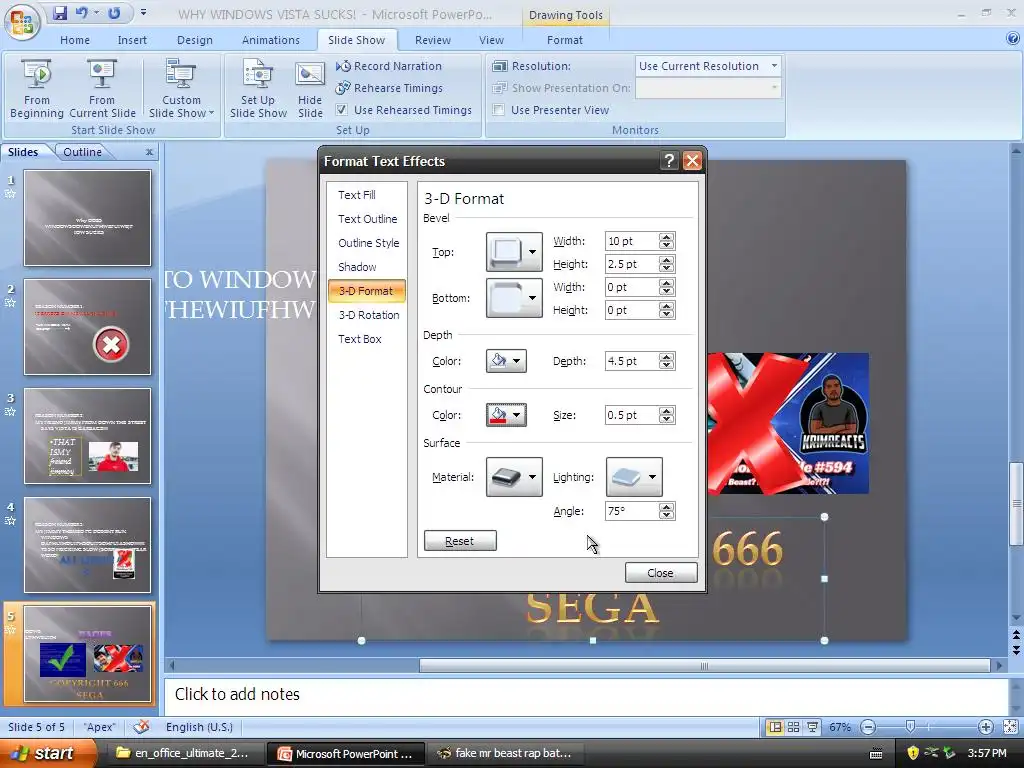Toggle Use Rehearsed Timings checkbox
The image size is (1024, 768).
(x=342, y=110)
